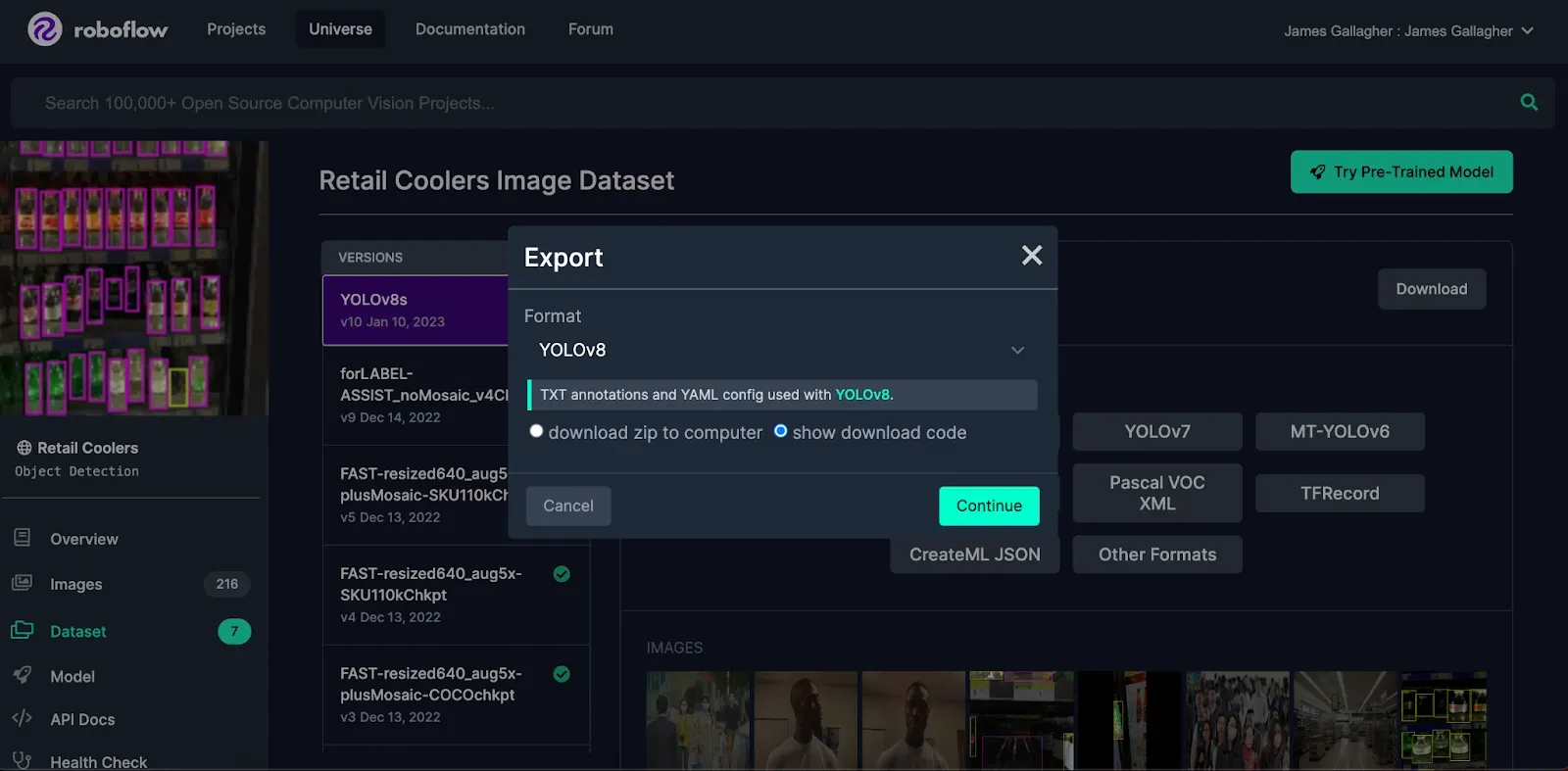This screenshot has height=771, width=1568.
Task: Click the globe icon beside Retail Coolers
Action: pos(24,448)
